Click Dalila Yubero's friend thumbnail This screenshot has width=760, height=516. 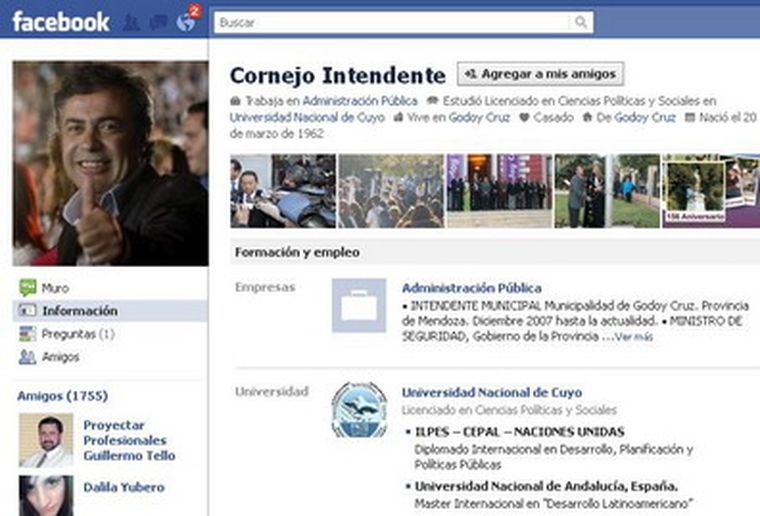[x=46, y=496]
